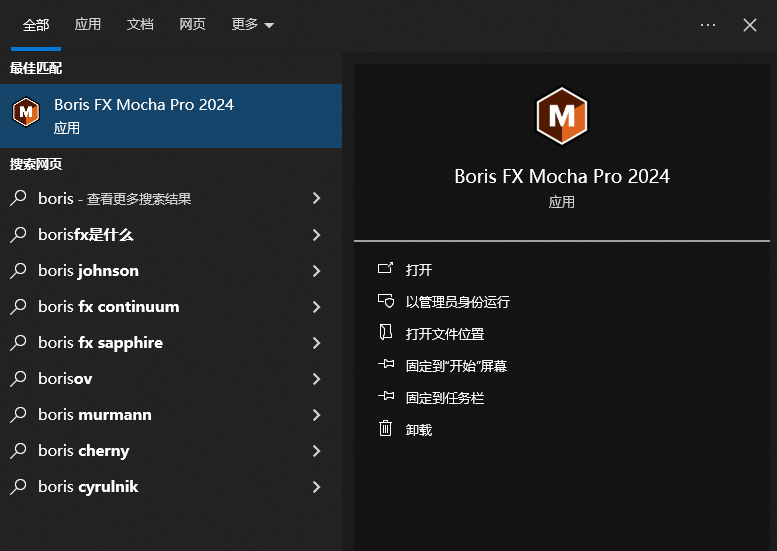Viewport: 777px width, 551px height.
Task: Select 固定到"开始"屏幕
Action: click(456, 366)
